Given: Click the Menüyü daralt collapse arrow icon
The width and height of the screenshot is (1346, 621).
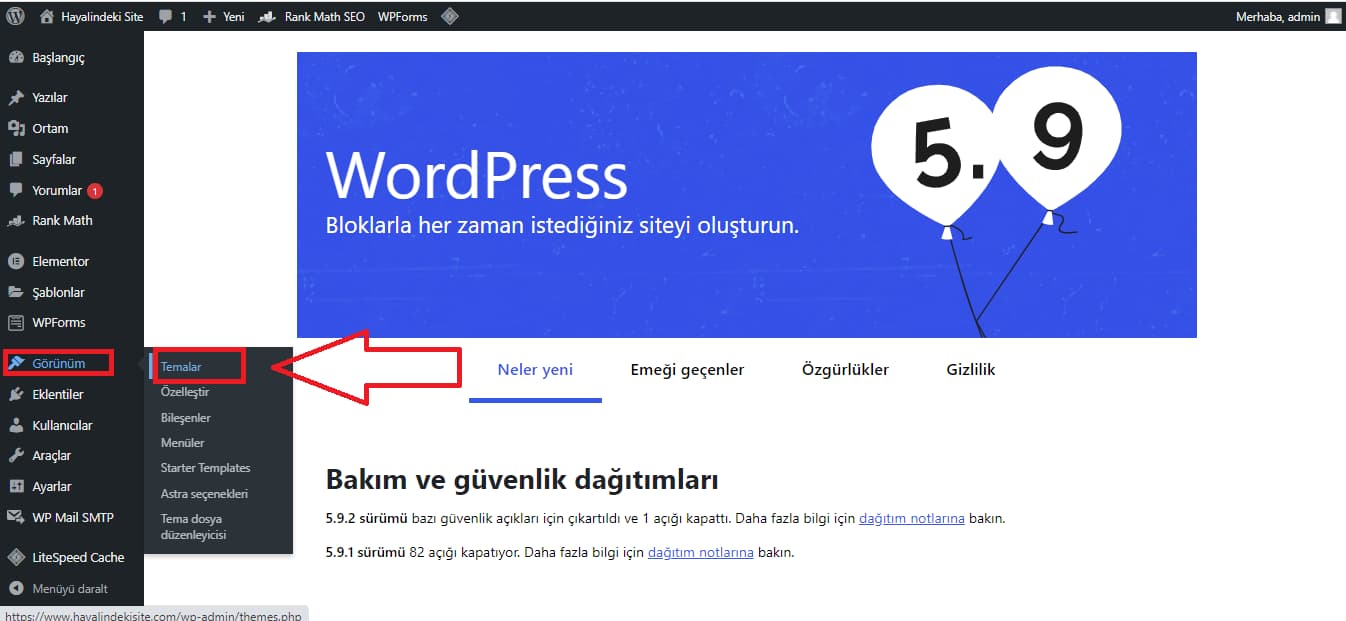Looking at the screenshot, I should point(16,589).
